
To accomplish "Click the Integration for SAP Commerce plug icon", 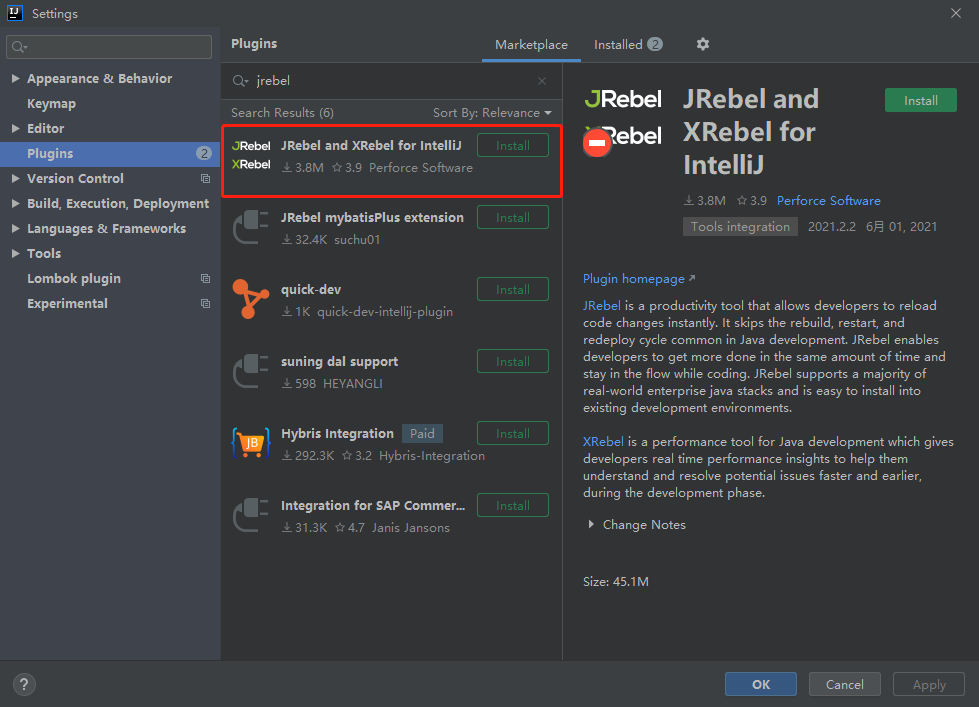I will (250, 515).
